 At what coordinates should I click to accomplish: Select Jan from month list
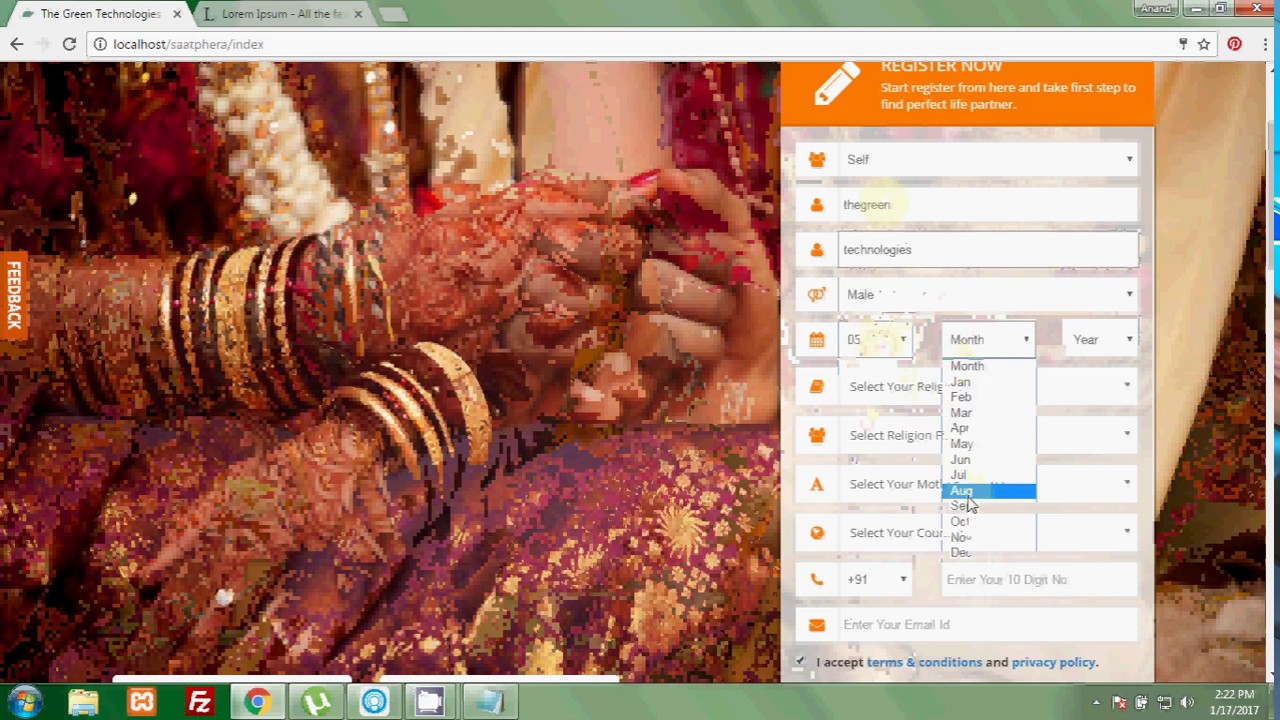coord(989,382)
